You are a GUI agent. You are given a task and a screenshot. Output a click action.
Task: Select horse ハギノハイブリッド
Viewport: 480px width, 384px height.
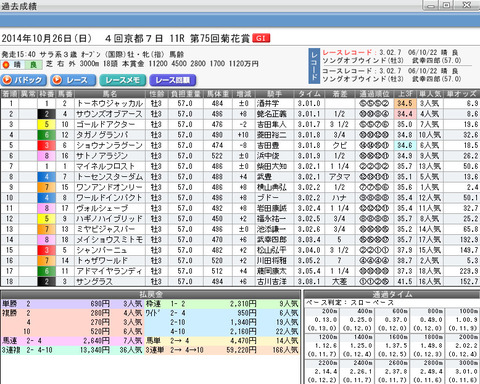(x=110, y=219)
